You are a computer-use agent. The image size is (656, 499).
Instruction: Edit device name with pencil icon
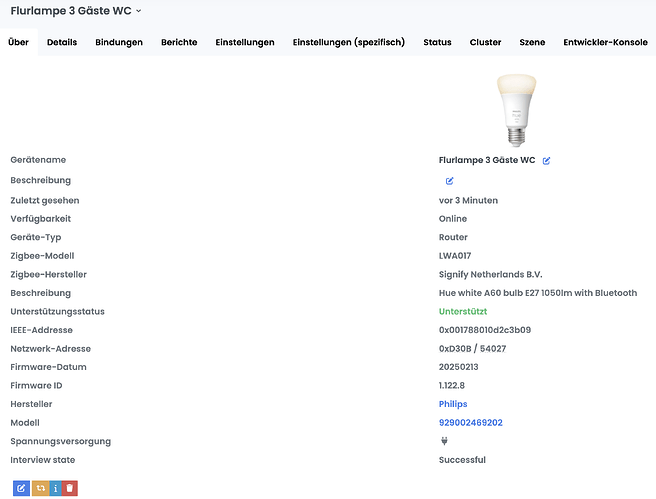547,160
